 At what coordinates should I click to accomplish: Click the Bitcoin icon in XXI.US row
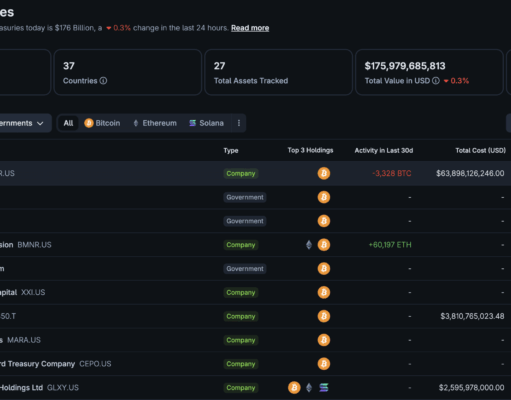point(324,292)
